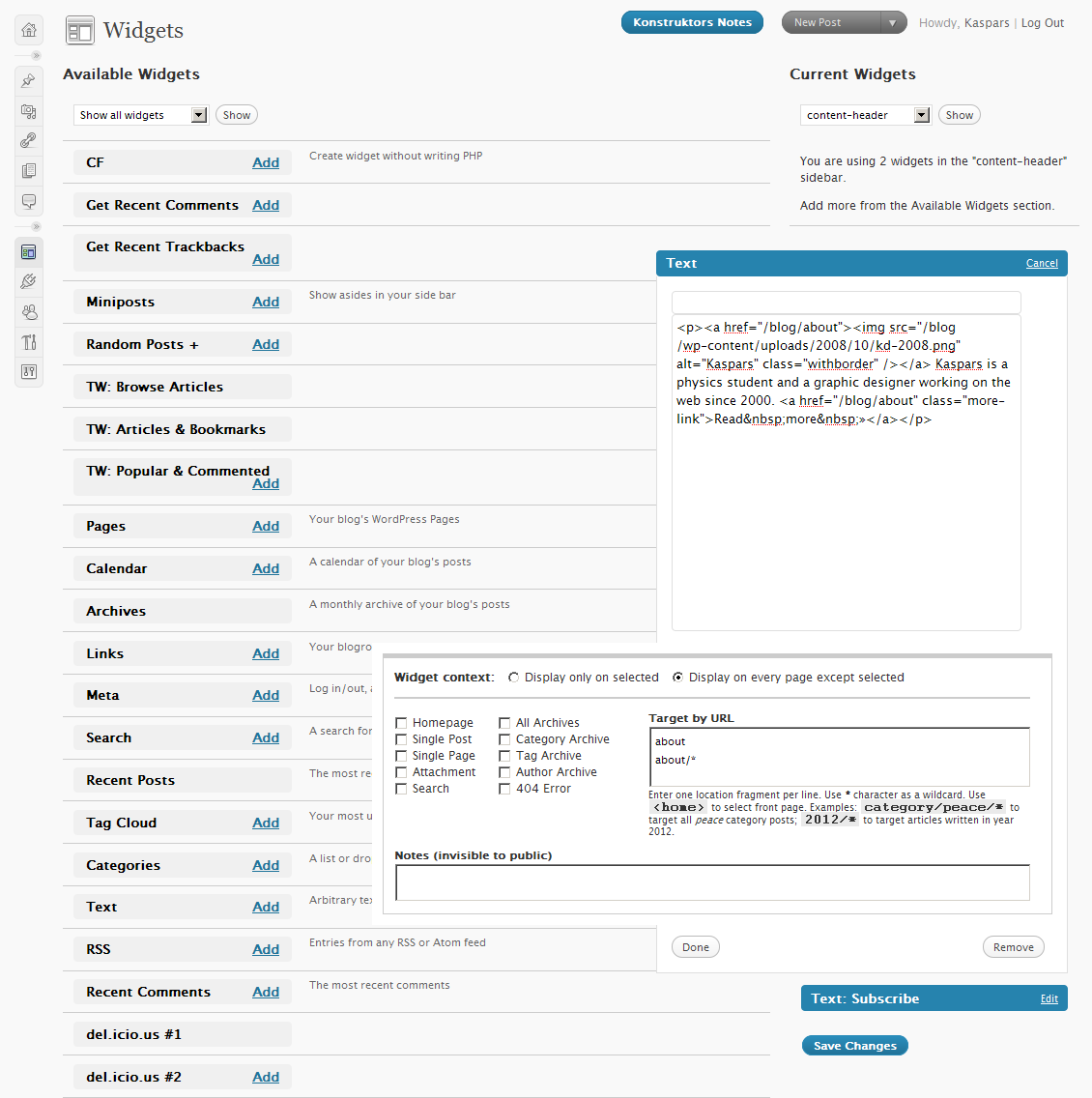Enable the 404 Error checkbox
The width and height of the screenshot is (1092, 1098).
pyautogui.click(x=504, y=789)
